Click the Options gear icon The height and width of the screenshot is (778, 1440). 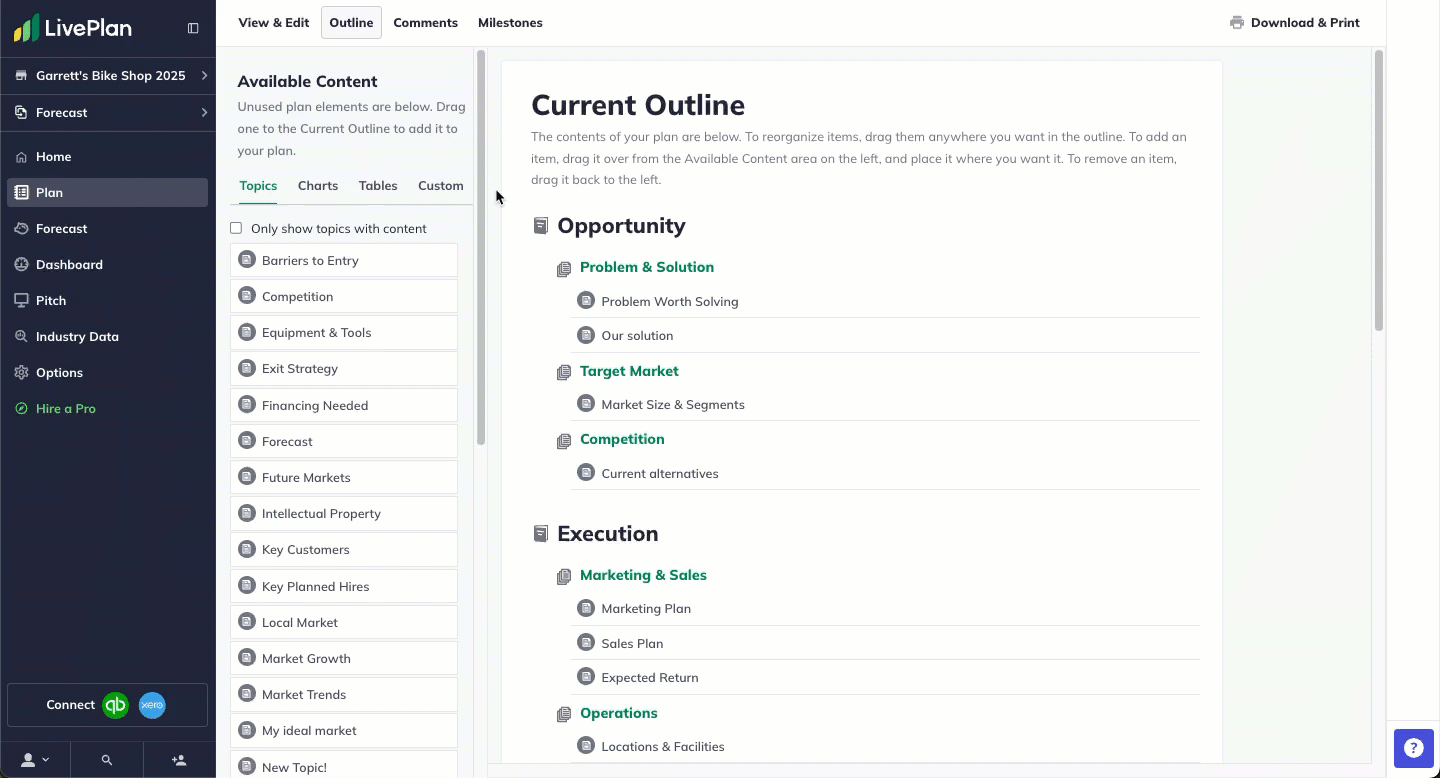(21, 373)
